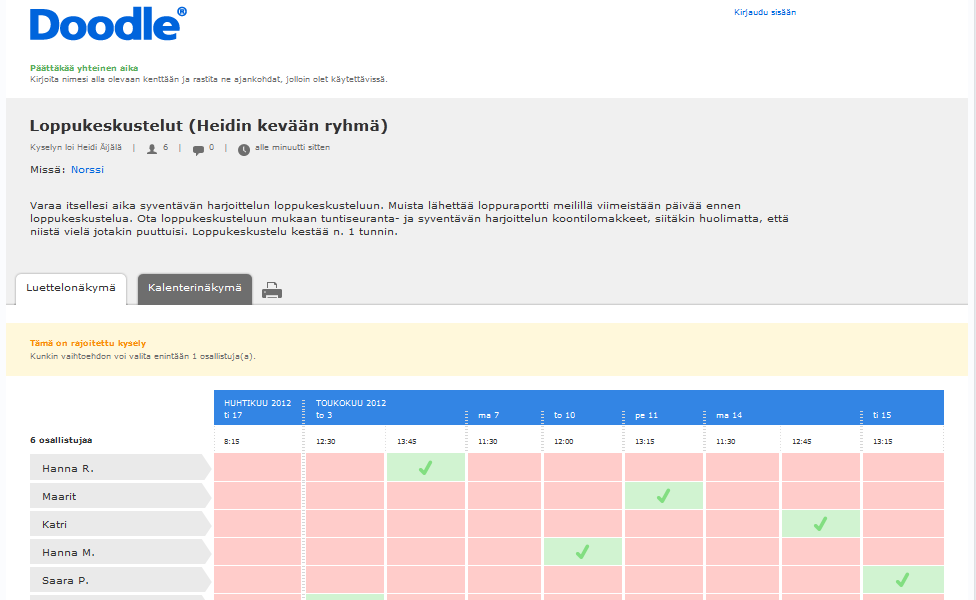Click the 13:45 time slot label
Image resolution: width=976 pixels, height=600 pixels.
click(406, 441)
